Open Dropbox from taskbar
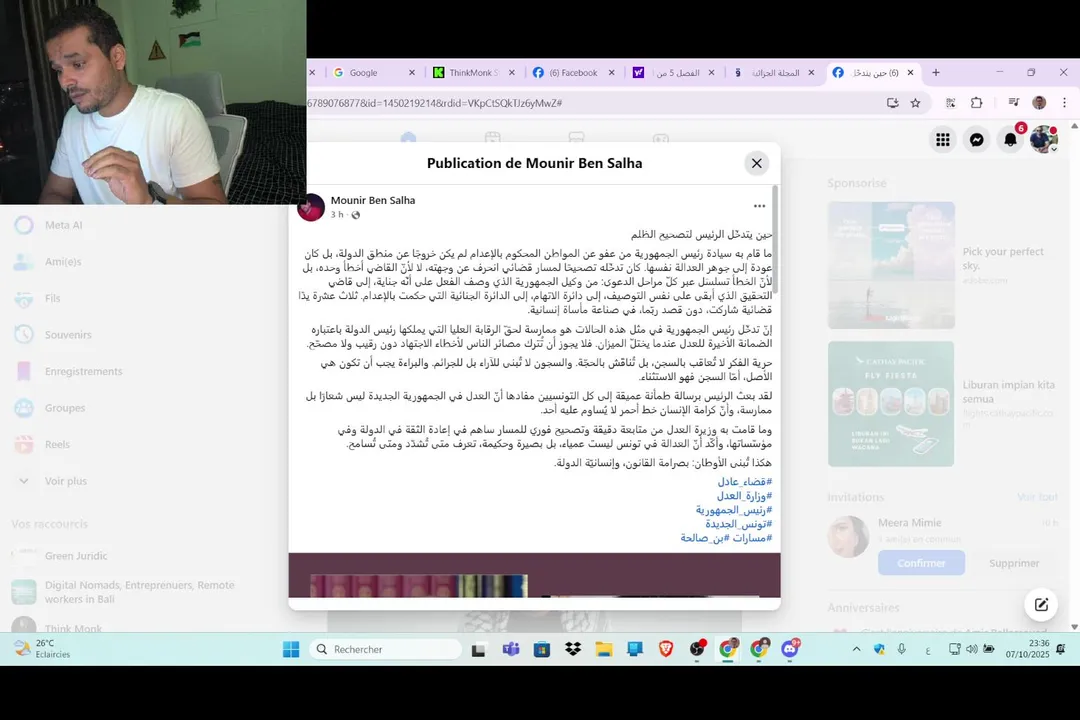This screenshot has width=1080, height=720. click(x=573, y=649)
